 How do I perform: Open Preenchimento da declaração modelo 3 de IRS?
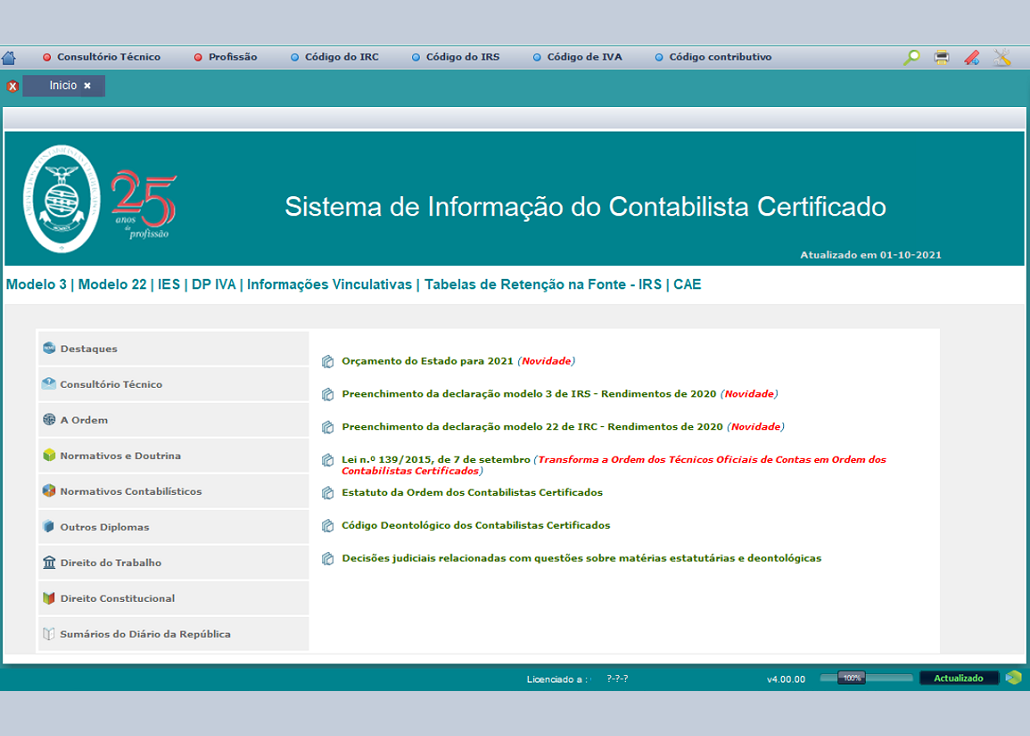(529, 394)
